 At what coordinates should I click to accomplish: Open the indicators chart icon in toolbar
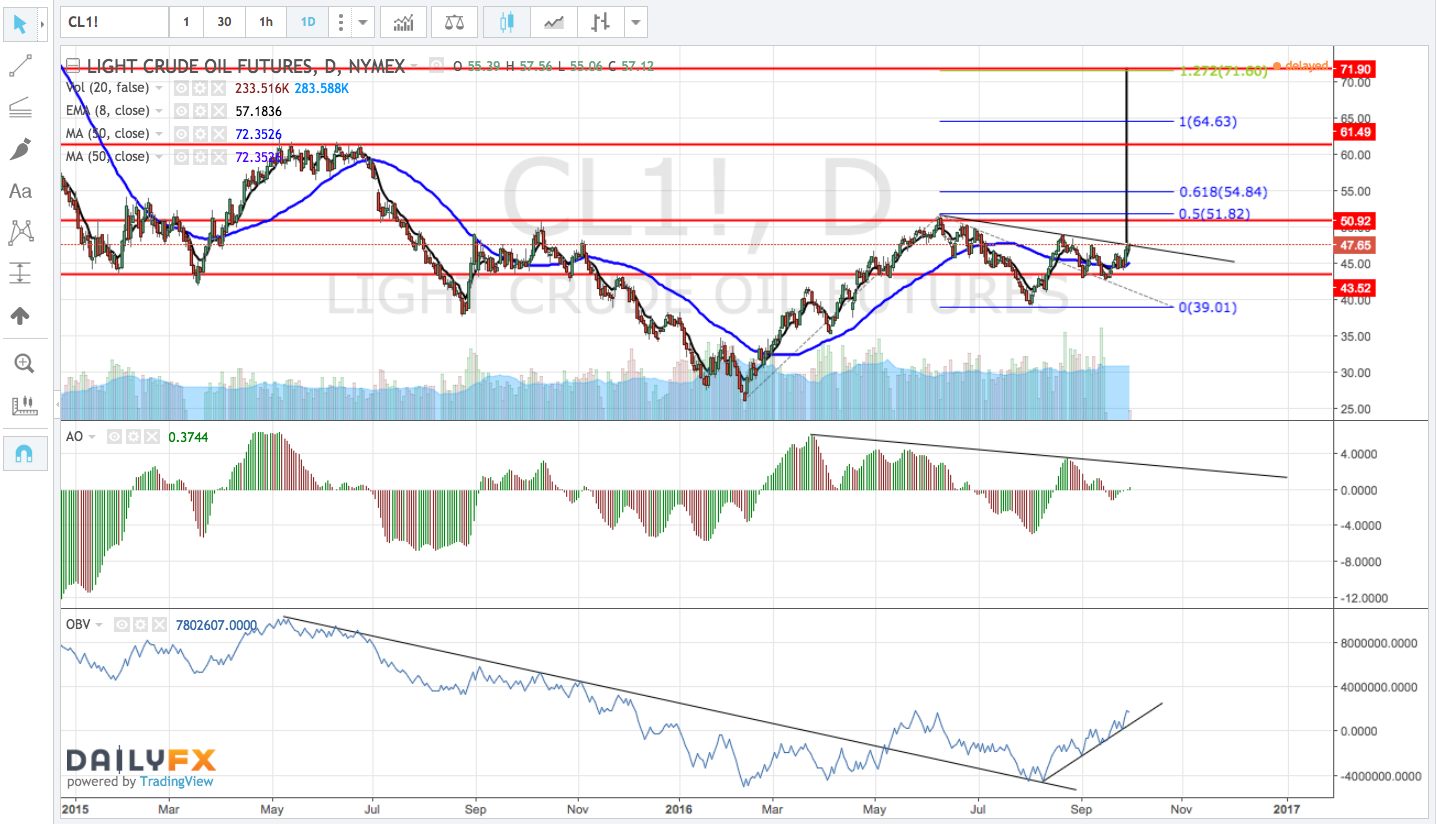click(x=405, y=22)
